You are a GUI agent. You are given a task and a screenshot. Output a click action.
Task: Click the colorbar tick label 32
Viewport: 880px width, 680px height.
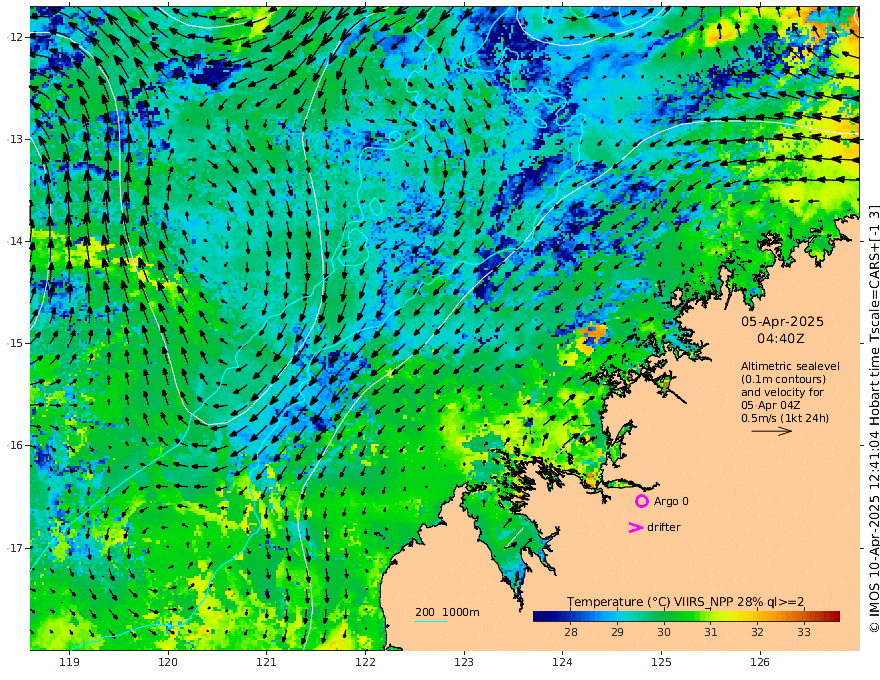pyautogui.click(x=757, y=632)
